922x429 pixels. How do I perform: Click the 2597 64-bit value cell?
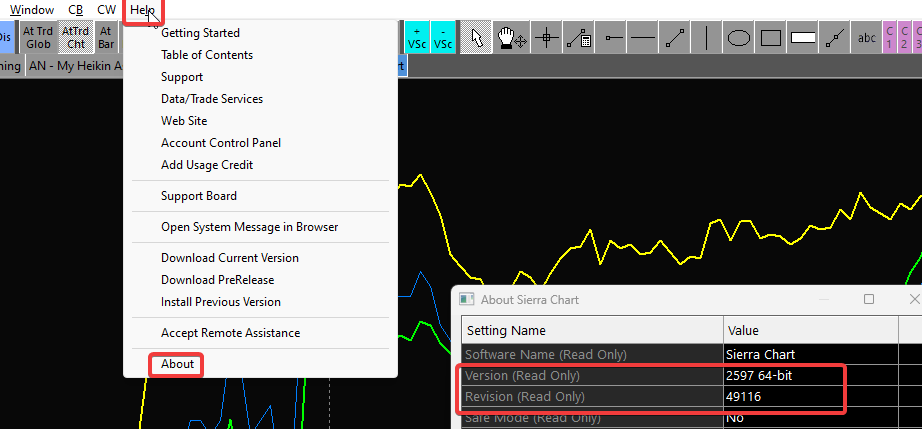(x=811, y=376)
